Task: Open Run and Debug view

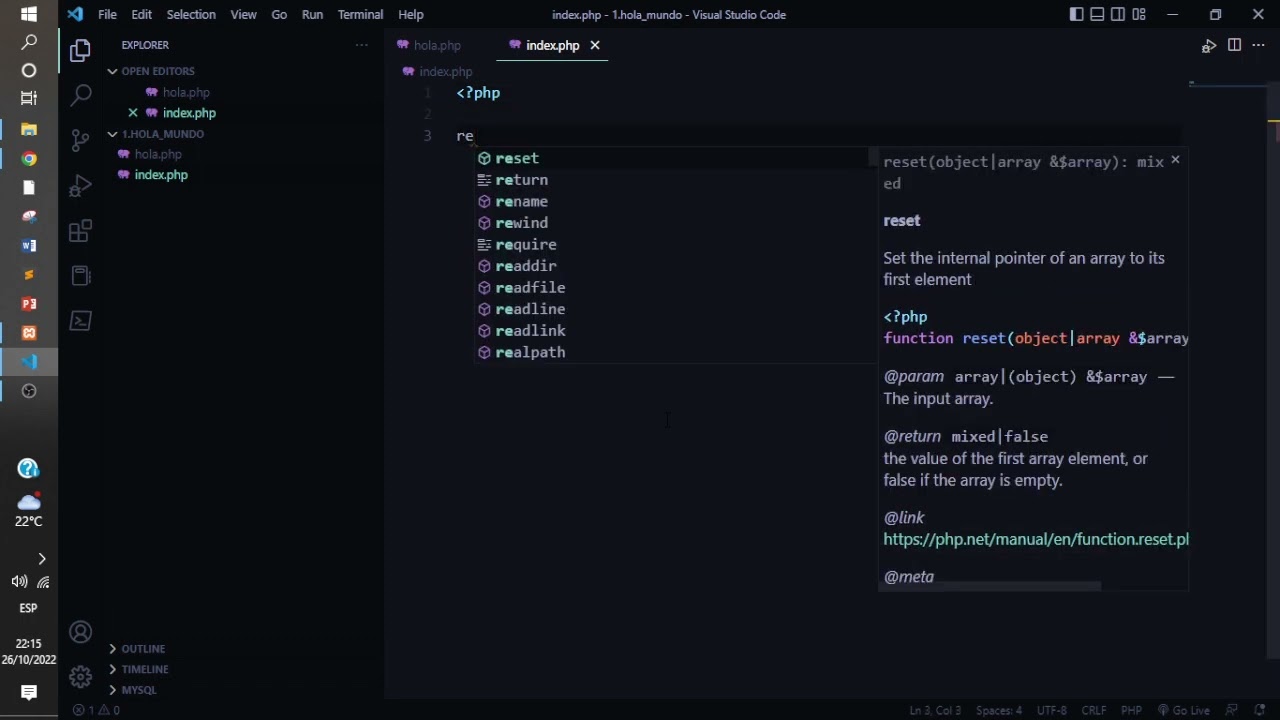Action: (81, 186)
